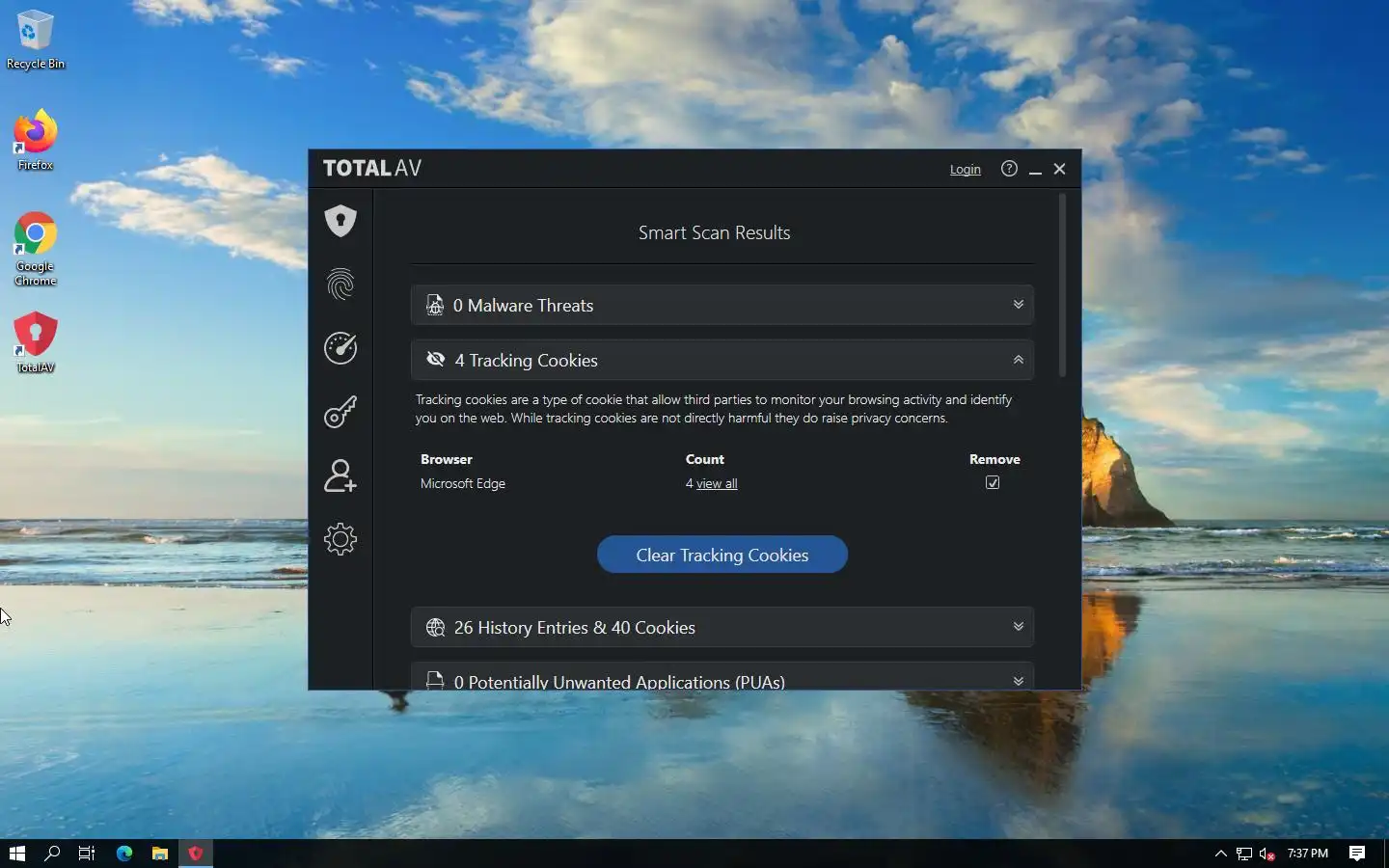Click TotalAV taskbar icon

196,854
